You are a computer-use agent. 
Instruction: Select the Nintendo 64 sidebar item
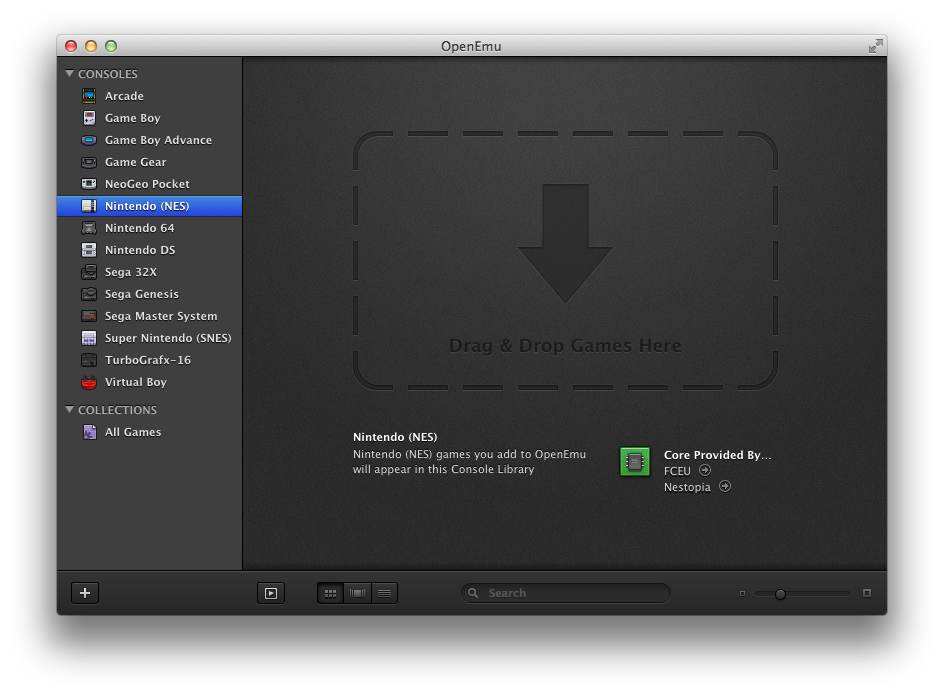tap(137, 227)
